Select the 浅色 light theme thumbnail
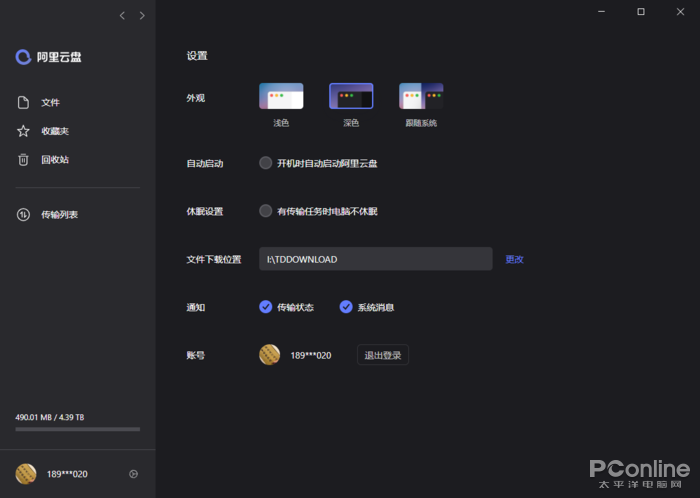 (281, 96)
